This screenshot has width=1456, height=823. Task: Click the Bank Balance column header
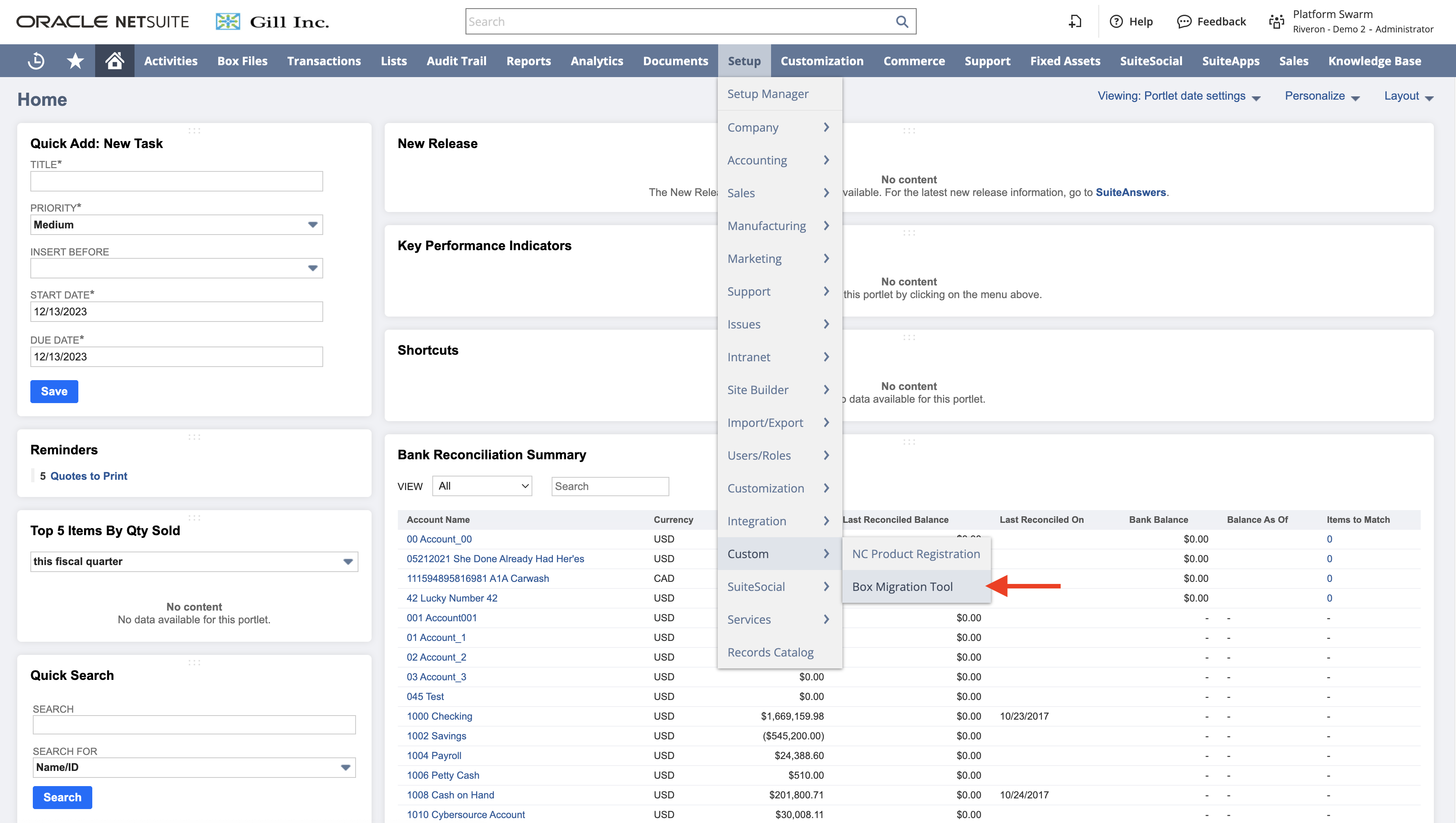(x=1158, y=520)
